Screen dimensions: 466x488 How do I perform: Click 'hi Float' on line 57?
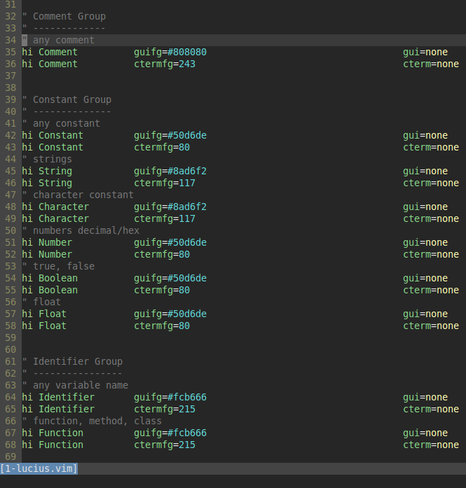[44, 314]
